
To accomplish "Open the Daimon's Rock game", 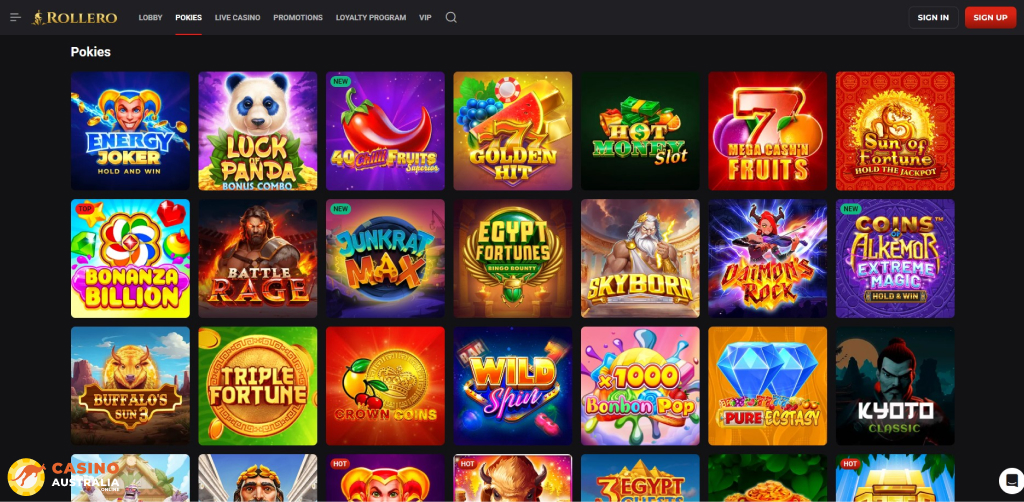I will [767, 259].
